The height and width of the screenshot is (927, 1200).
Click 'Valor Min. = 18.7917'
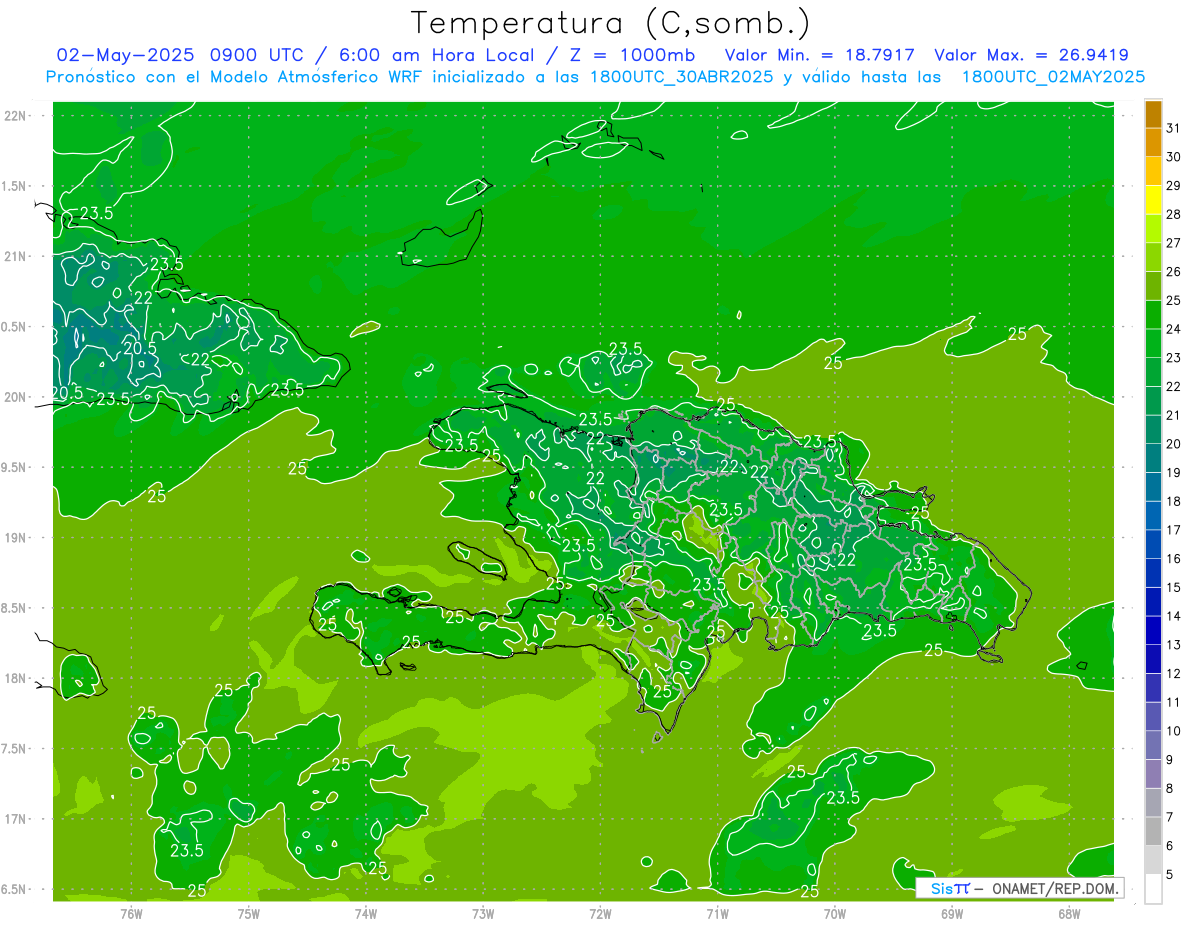819,55
